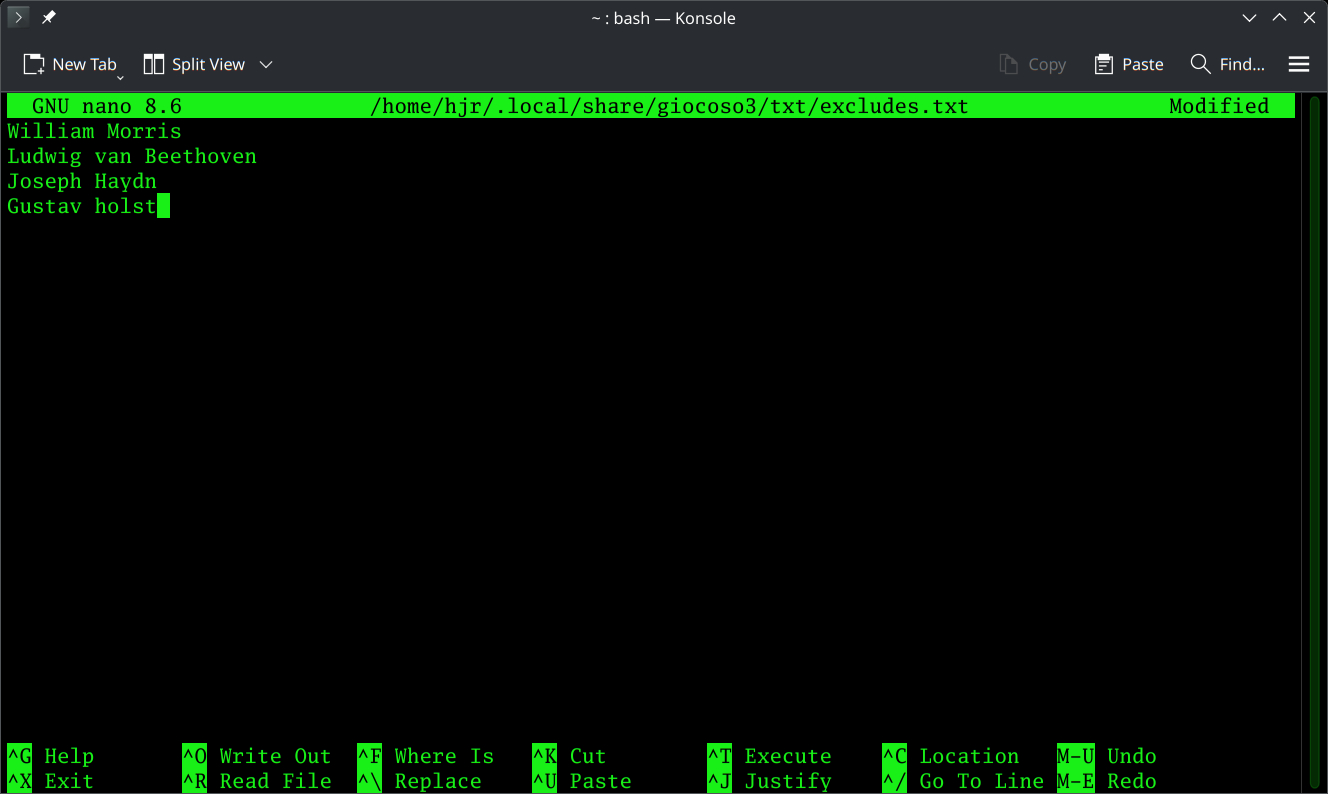
Task: Click the Copy icon in the toolbar
Action: tap(1009, 63)
